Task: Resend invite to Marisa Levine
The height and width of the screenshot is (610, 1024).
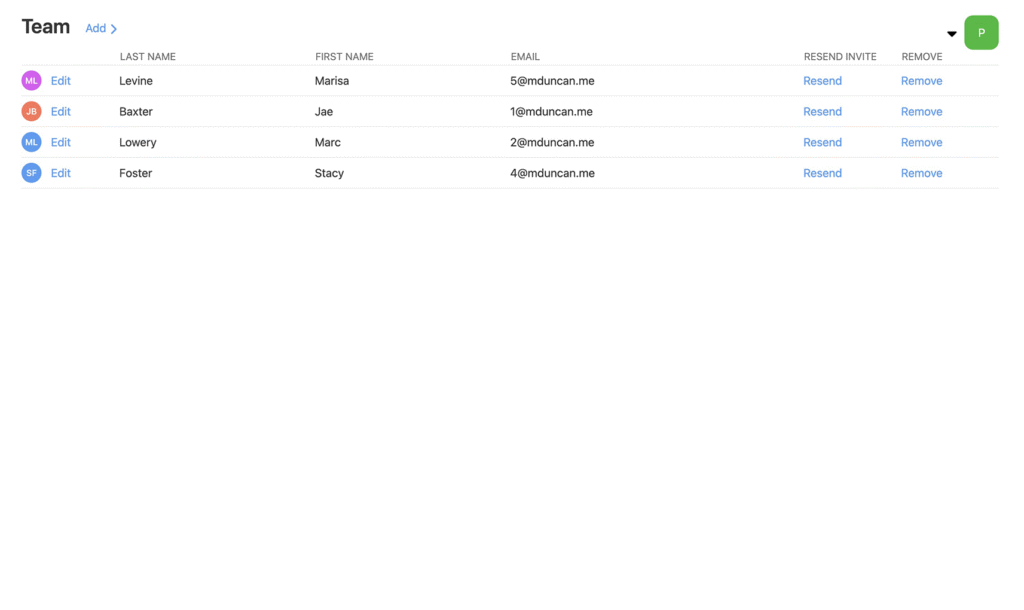Action: 822,81
